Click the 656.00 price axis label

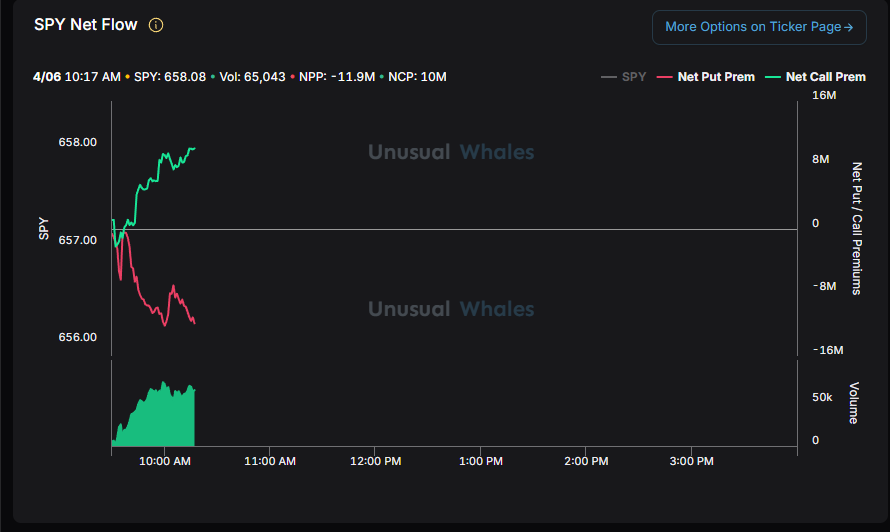coord(78,337)
